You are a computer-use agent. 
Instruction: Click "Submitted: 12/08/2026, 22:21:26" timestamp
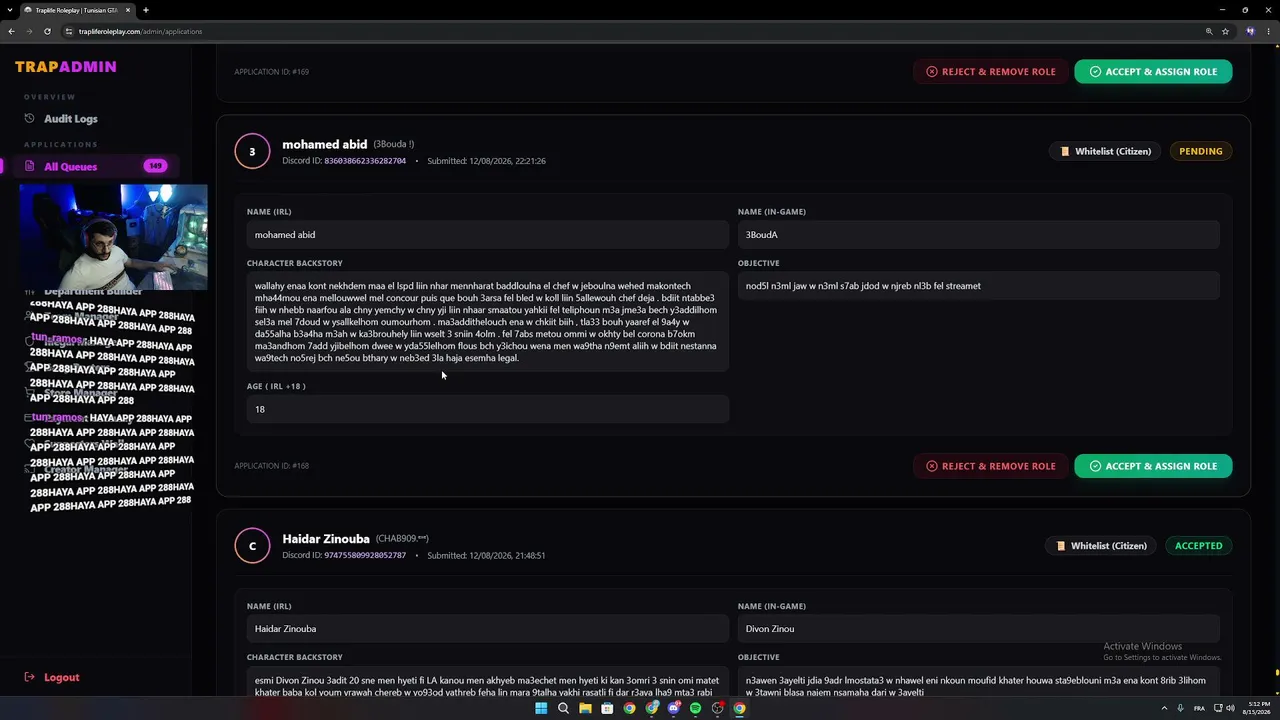coord(486,161)
